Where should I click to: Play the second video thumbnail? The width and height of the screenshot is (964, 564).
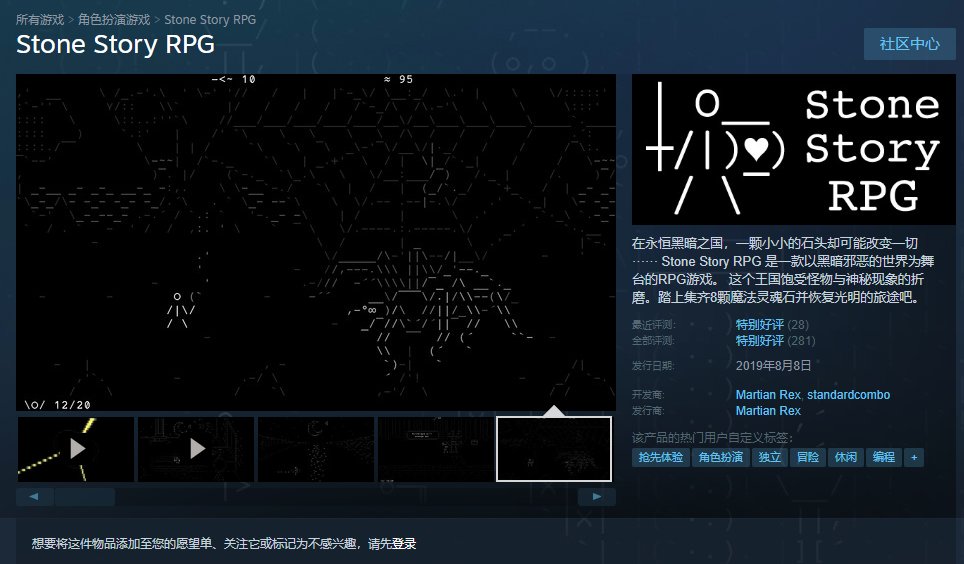click(196, 449)
